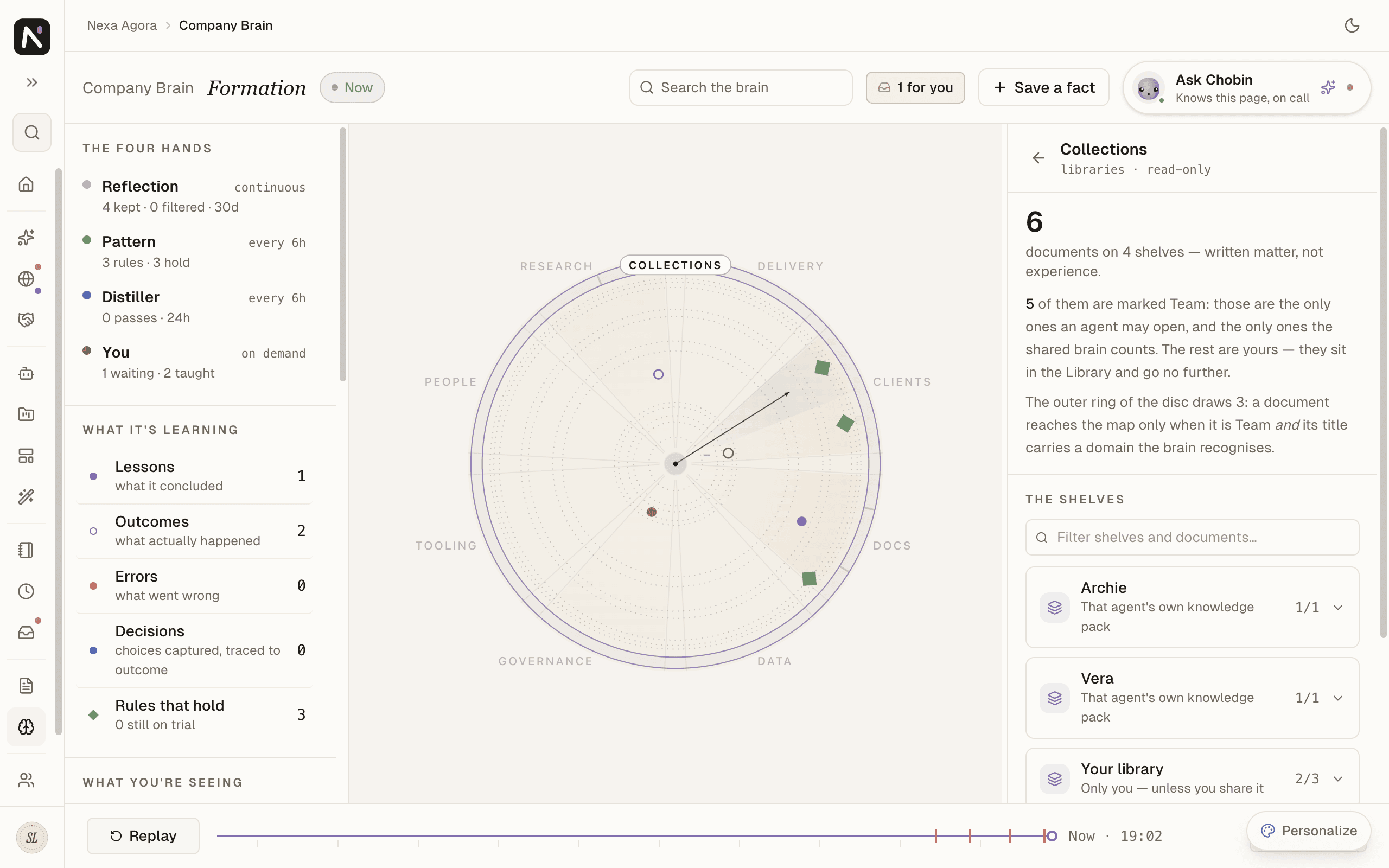Select the Lessons row
This screenshot has width=1389, height=868.
point(195,476)
